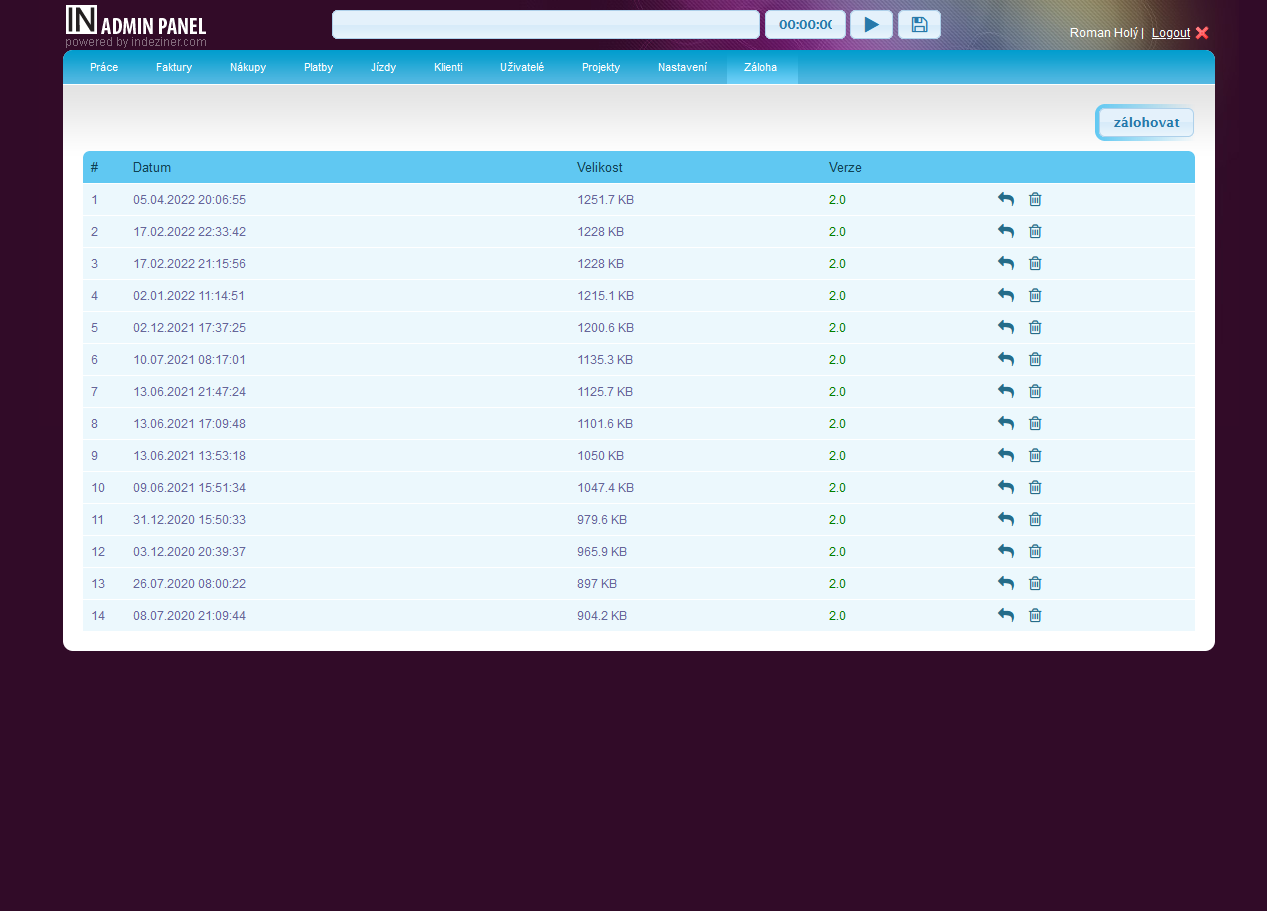Image resolution: width=1267 pixels, height=911 pixels.
Task: Restore the backup from 09.06.2021 15:51:34
Action: click(1006, 487)
